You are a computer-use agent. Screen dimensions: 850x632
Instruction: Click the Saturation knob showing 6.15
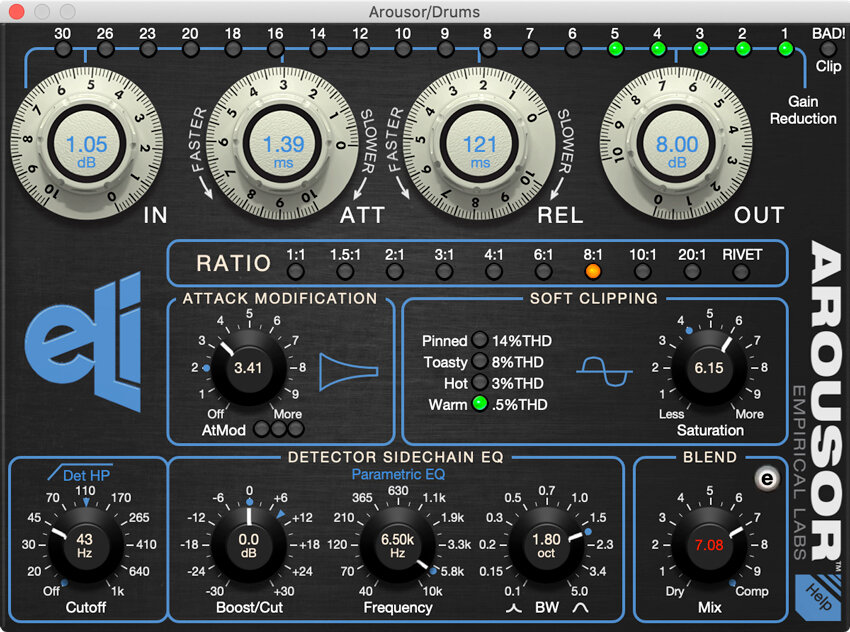click(709, 369)
